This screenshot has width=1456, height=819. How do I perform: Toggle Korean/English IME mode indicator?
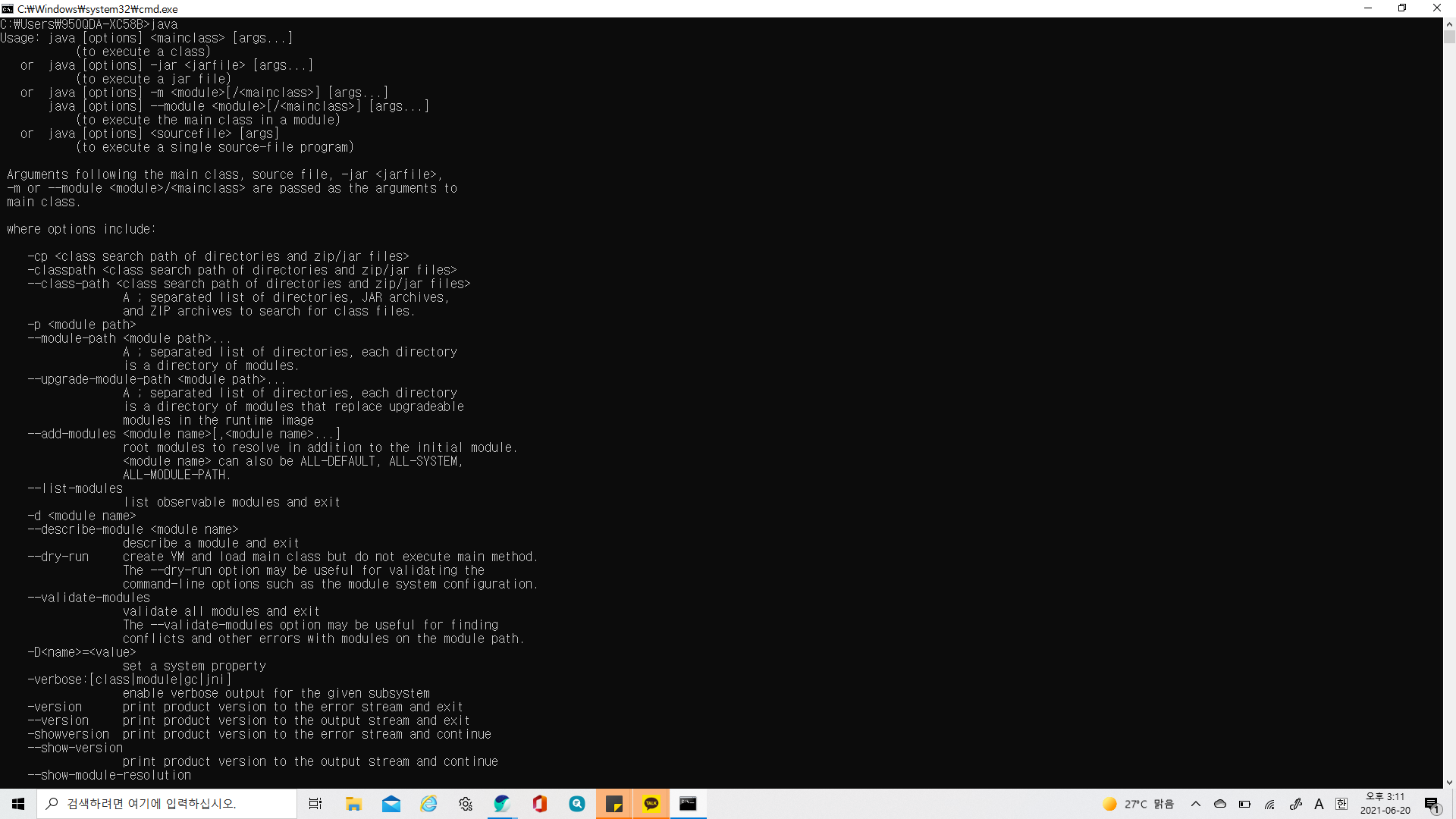coord(1319,804)
